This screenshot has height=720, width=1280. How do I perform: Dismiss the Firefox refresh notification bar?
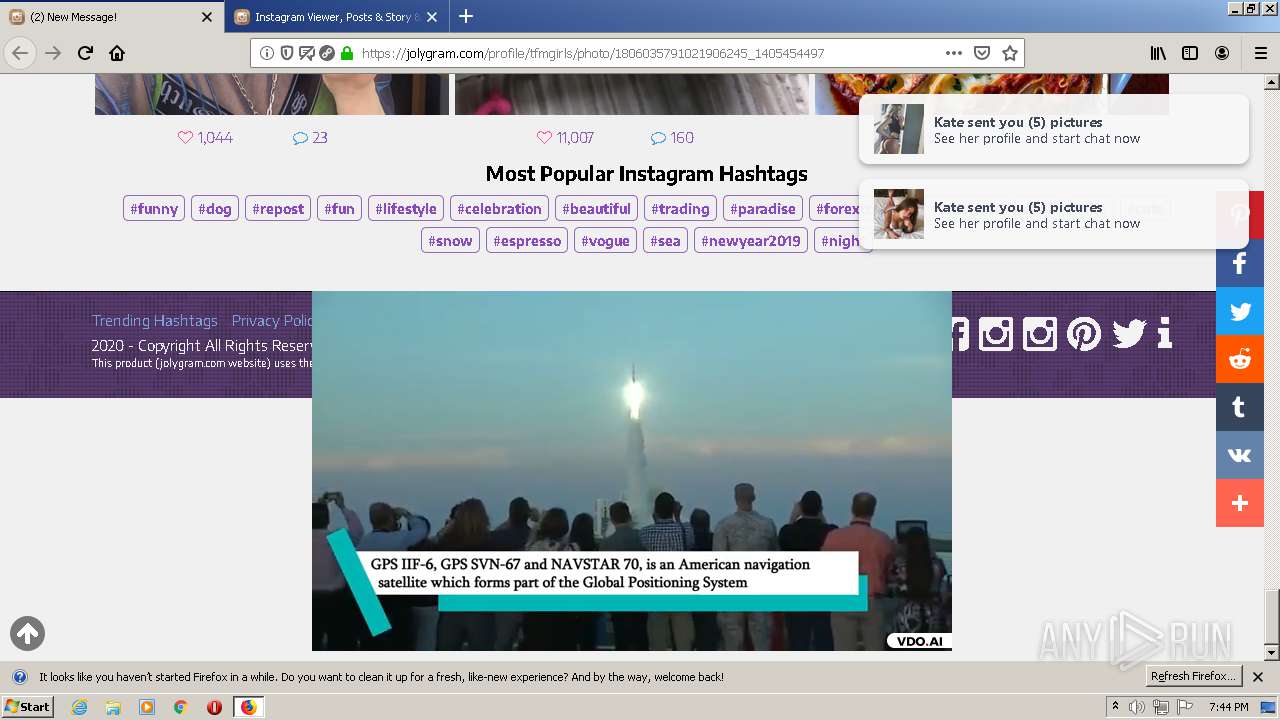pyautogui.click(x=1258, y=677)
